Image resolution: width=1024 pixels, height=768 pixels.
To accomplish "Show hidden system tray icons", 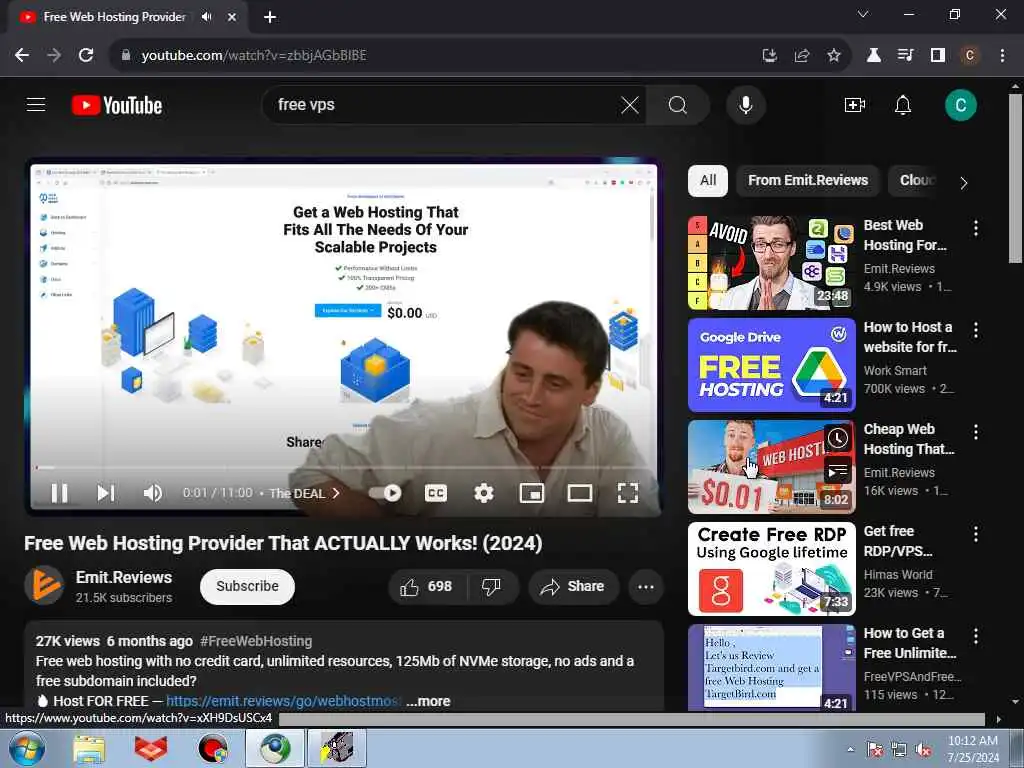I will tap(850, 749).
